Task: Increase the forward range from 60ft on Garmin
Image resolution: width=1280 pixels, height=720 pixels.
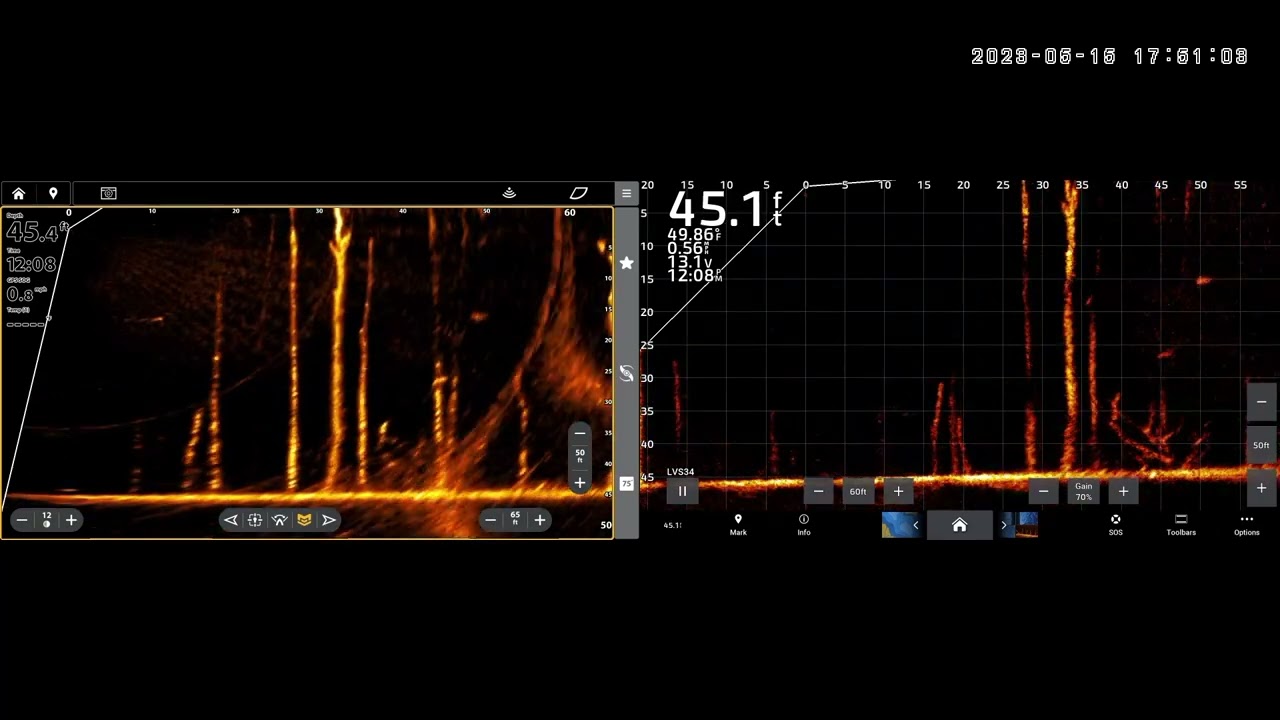Action: (898, 491)
